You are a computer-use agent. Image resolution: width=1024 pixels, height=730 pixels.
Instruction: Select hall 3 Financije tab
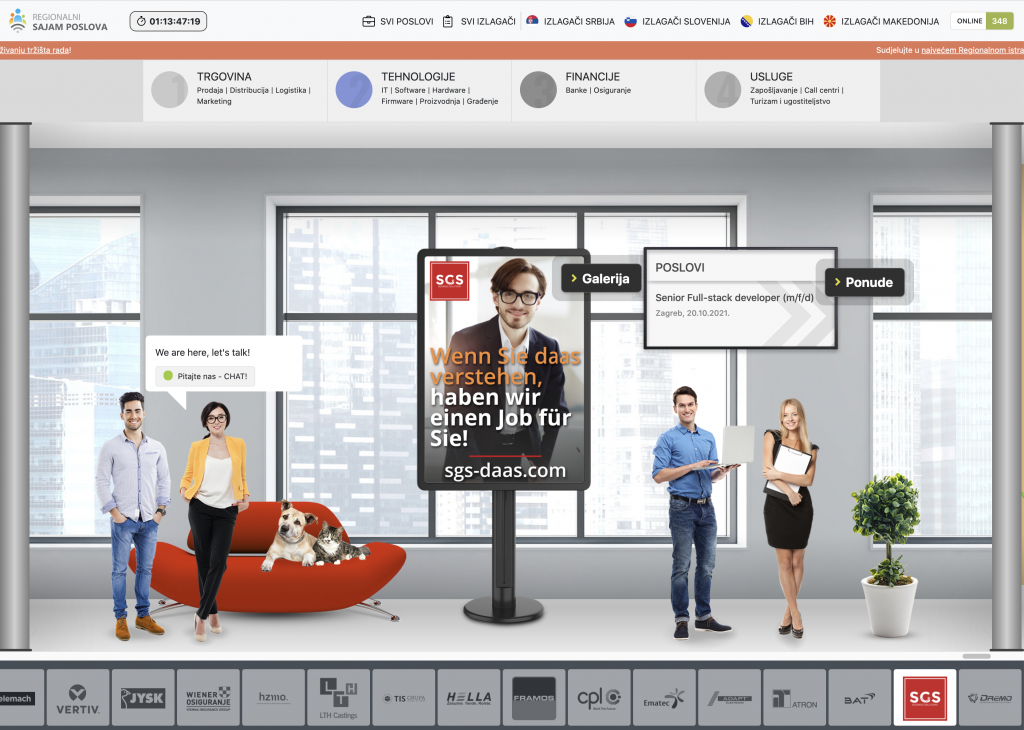tap(603, 90)
